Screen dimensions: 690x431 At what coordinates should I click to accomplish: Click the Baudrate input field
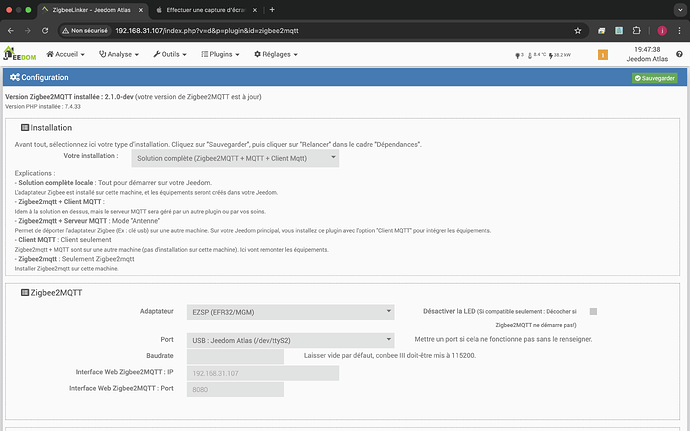click(x=235, y=357)
